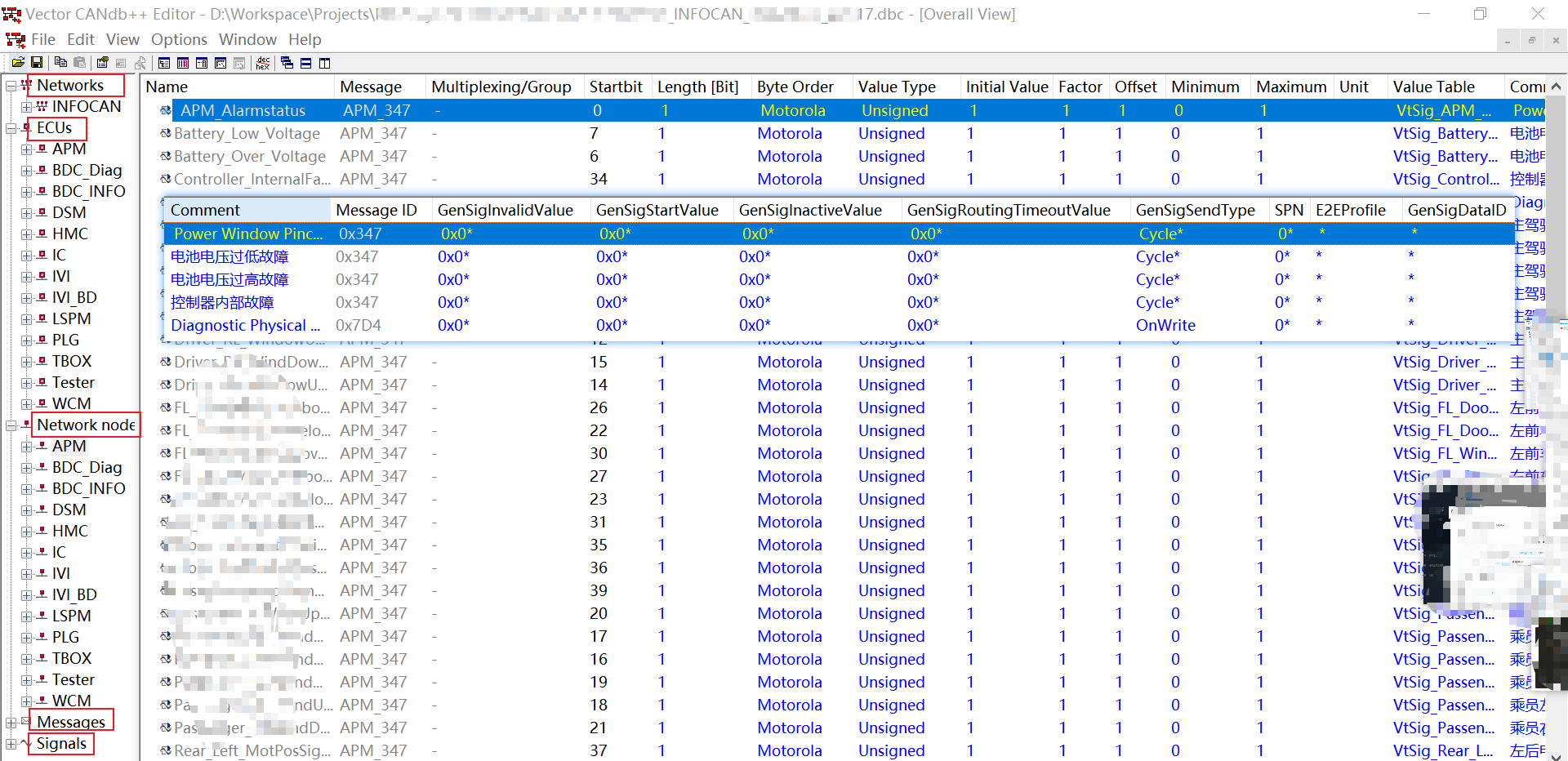Click the document icon left of File menu
Screen dimensions: 1568x761
coord(15,39)
